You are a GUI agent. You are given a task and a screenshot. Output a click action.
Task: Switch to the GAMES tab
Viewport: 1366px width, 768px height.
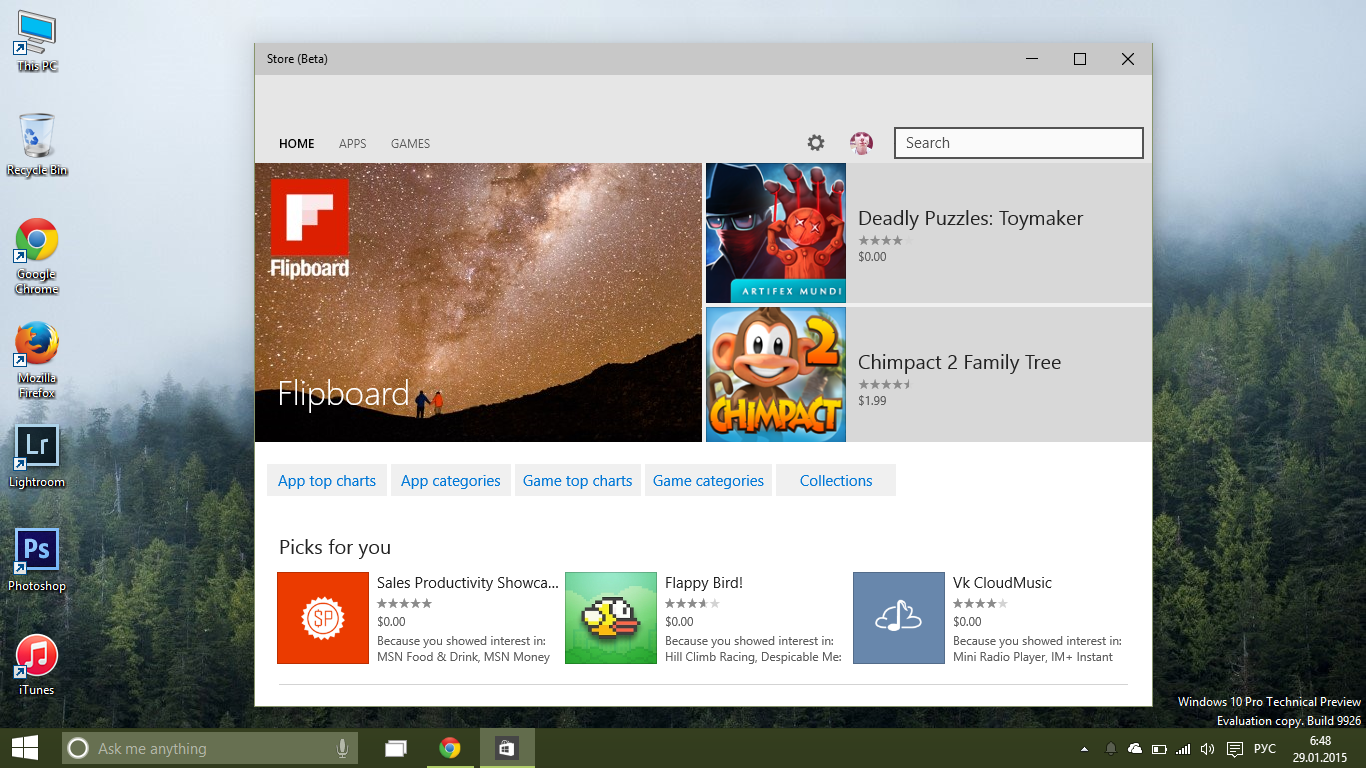[410, 144]
